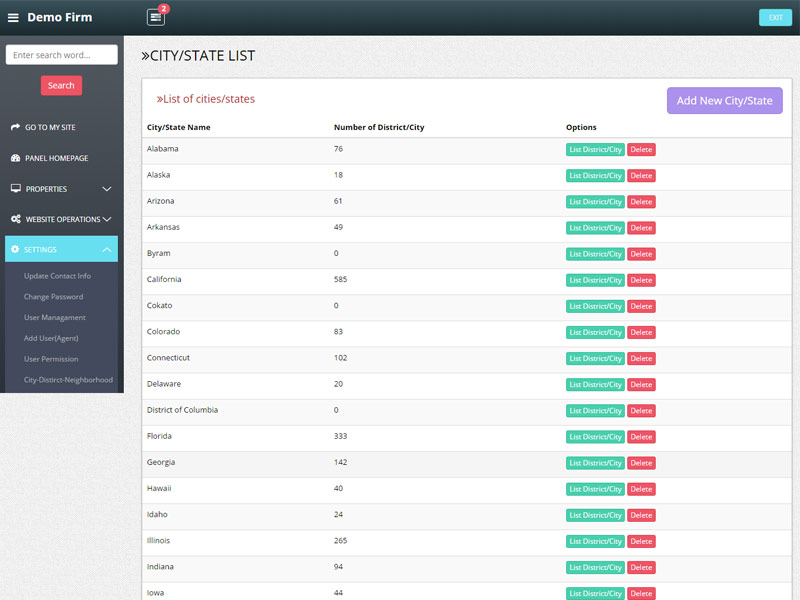The width and height of the screenshot is (800, 600).
Task: Click the monitor icon next to Properties
Action: point(15,188)
